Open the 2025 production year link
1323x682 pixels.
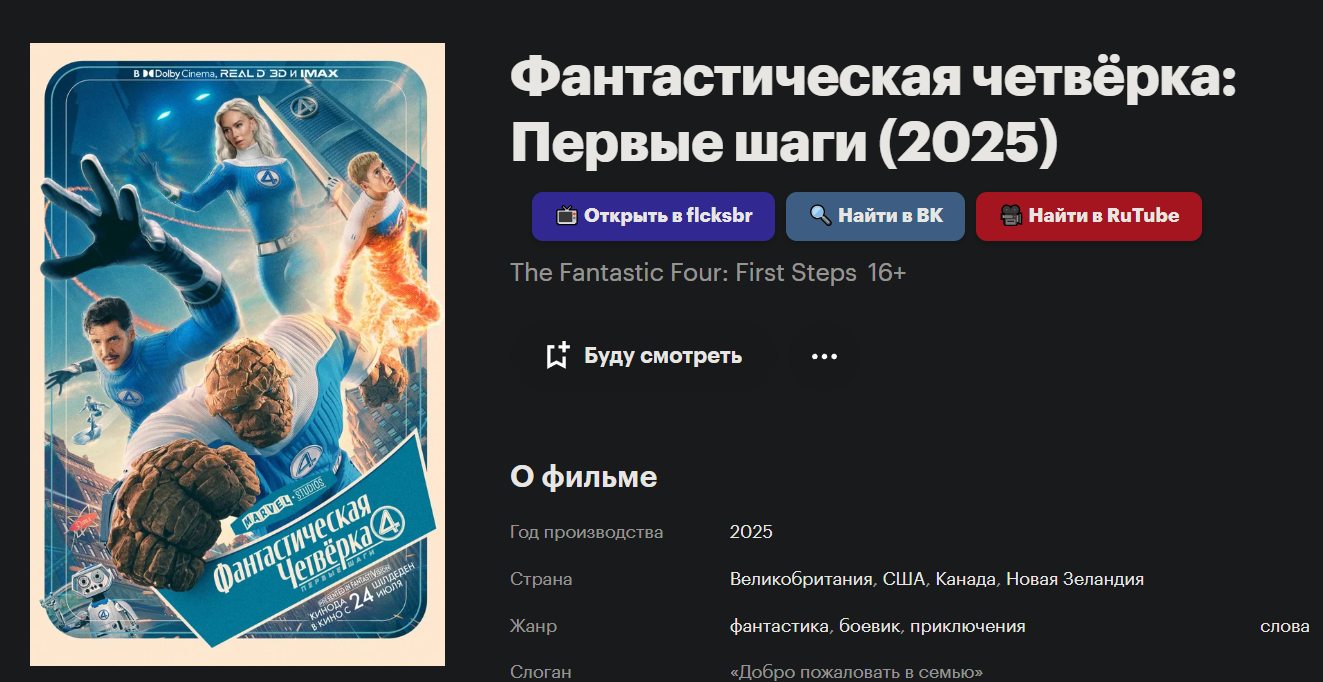click(751, 532)
